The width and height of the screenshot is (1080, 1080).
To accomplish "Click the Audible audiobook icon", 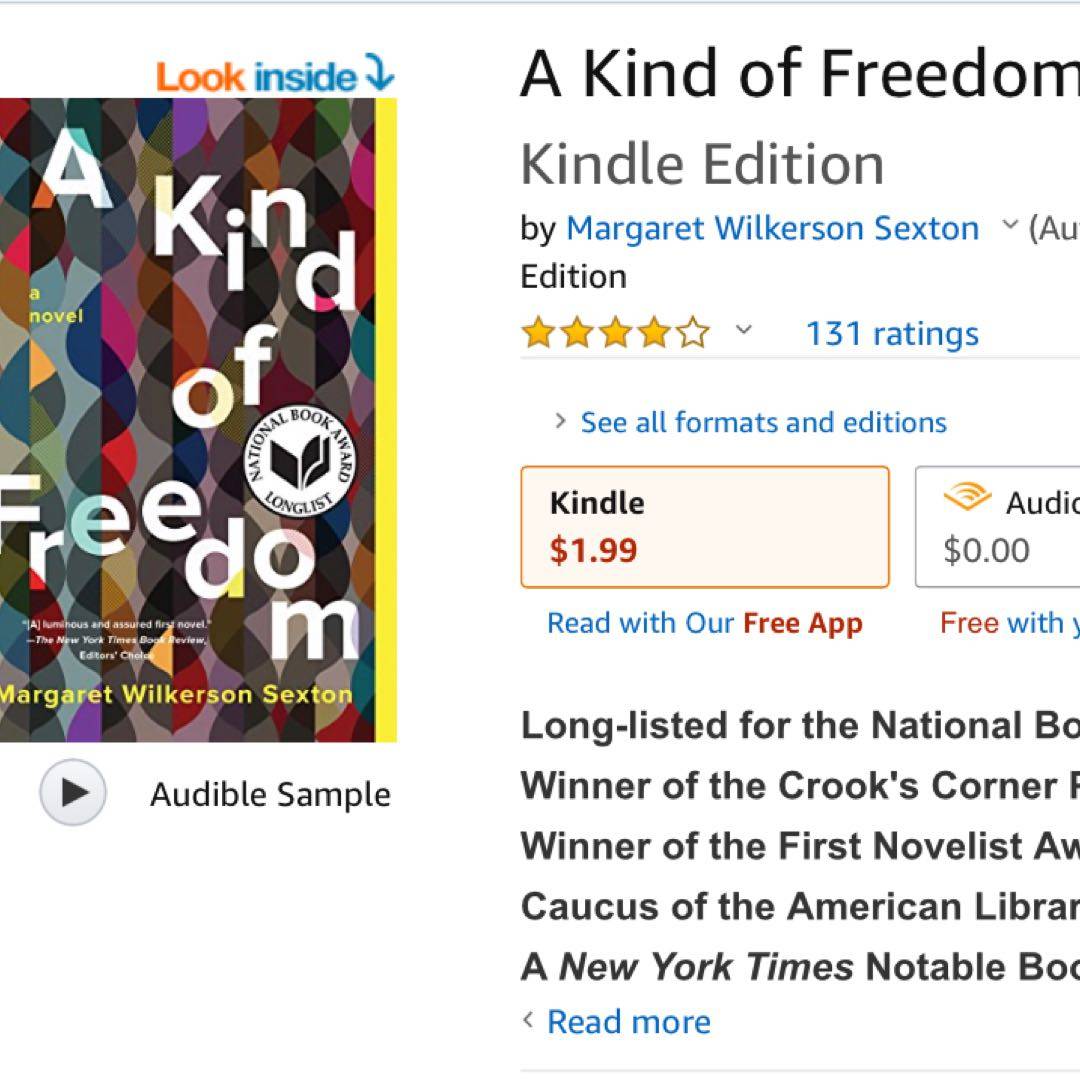I will pos(967,499).
